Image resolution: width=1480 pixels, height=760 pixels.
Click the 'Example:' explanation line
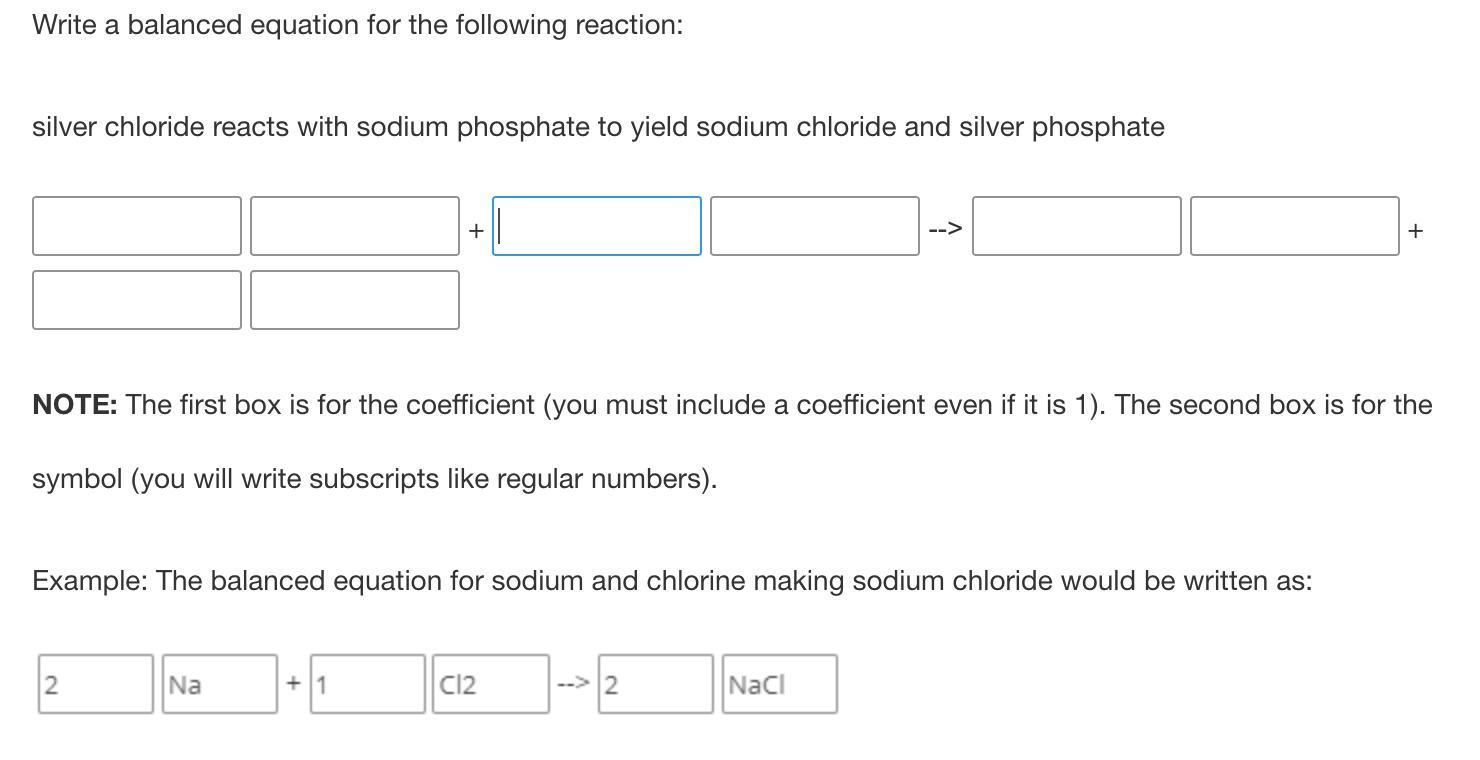tap(672, 581)
